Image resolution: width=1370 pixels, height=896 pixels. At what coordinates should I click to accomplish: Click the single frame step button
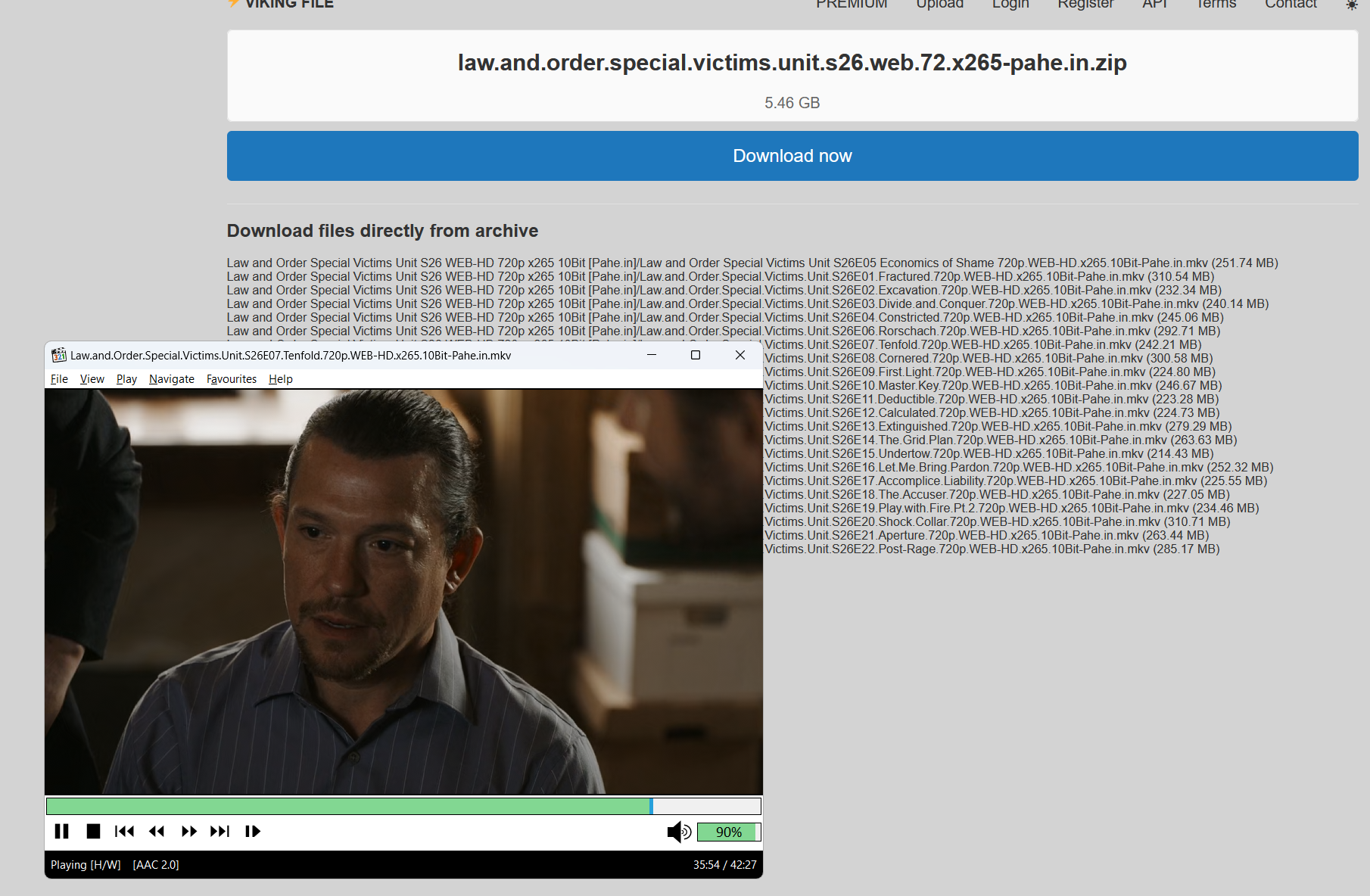click(x=253, y=832)
